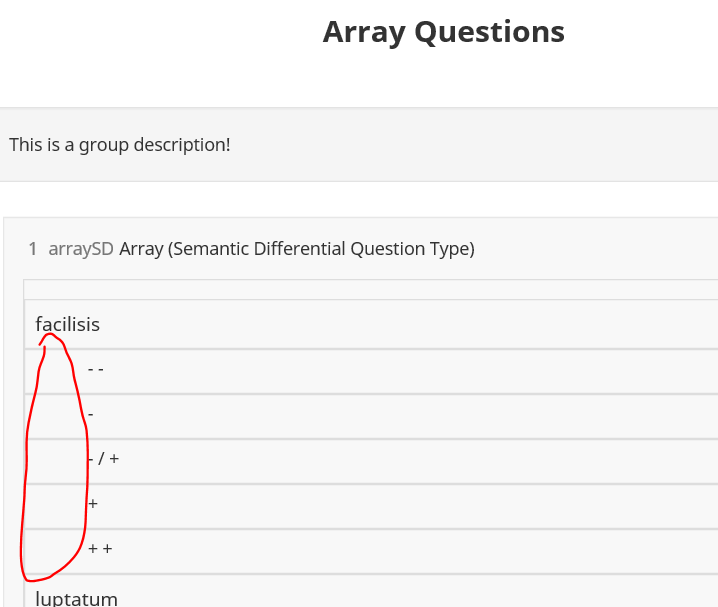This screenshot has width=718, height=607.
Task: Choose the '+ +' answer option
Action: pyautogui.click(x=100, y=549)
